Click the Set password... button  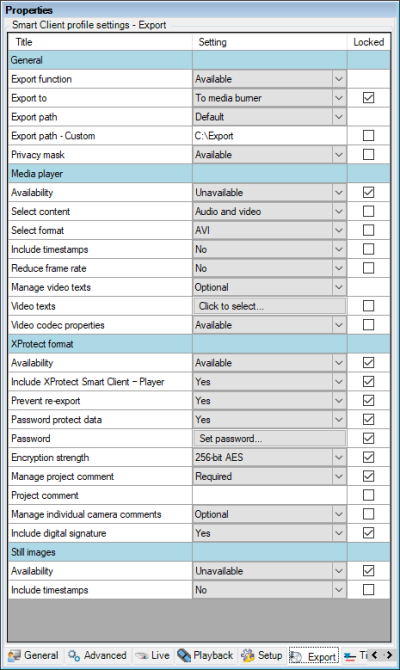coord(269,438)
